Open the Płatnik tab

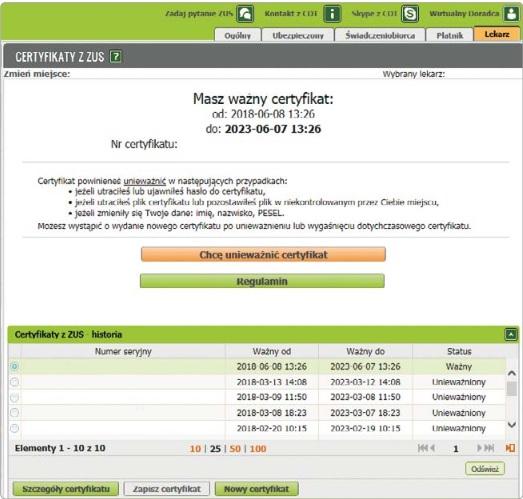[450, 35]
